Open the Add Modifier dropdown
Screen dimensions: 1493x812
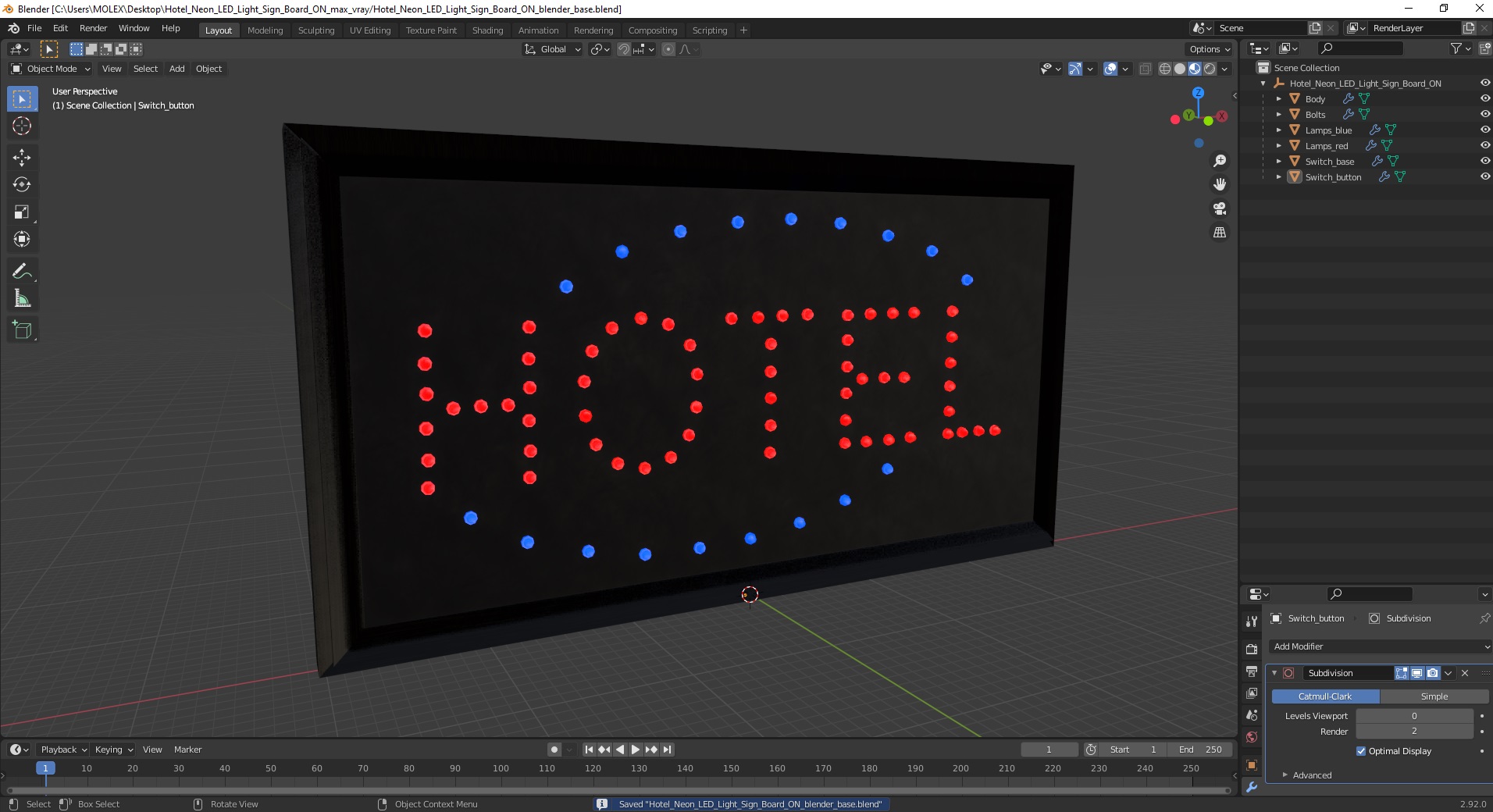pos(1379,646)
